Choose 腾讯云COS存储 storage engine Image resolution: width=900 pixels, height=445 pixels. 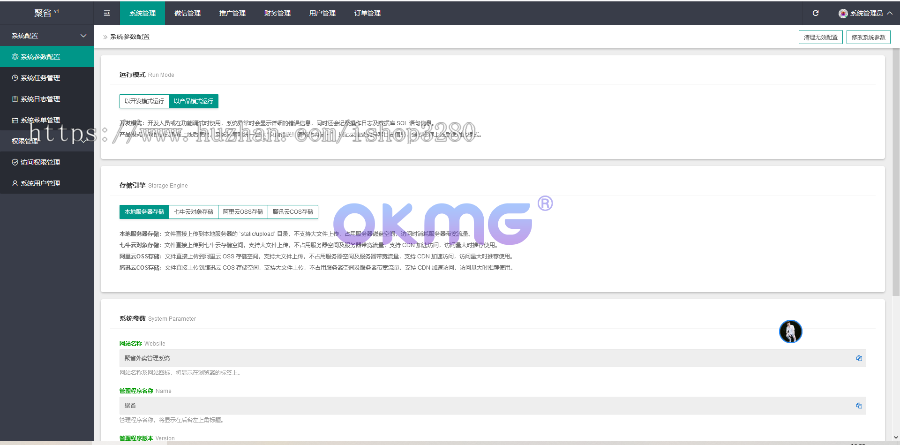[293, 211]
